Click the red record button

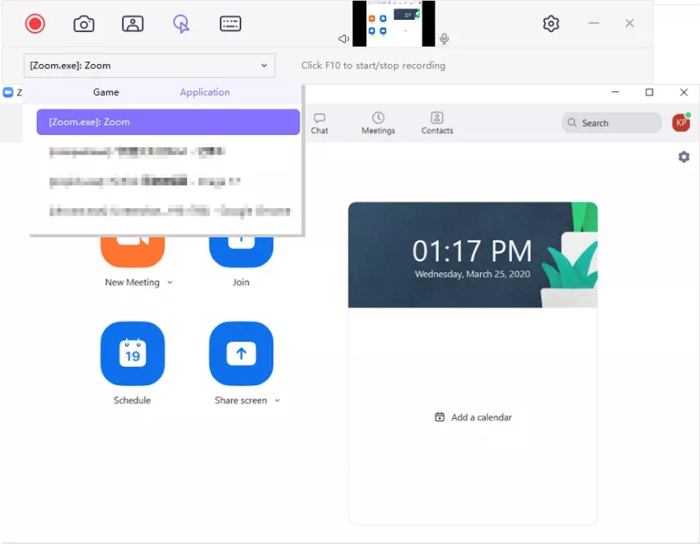click(x=35, y=24)
